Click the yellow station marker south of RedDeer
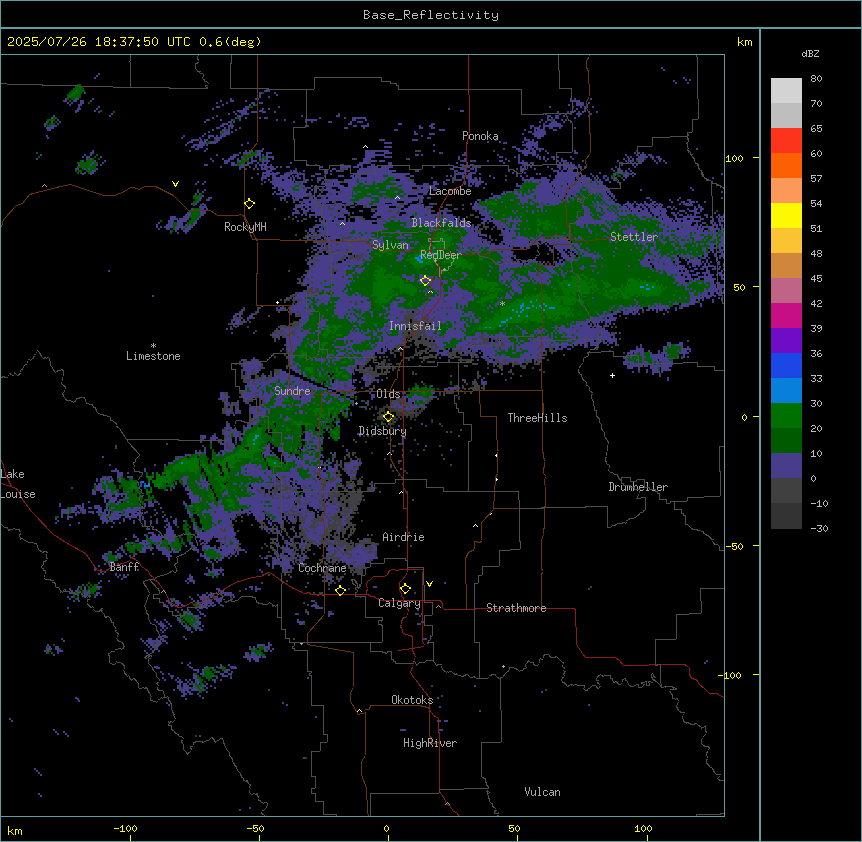Screen dimensions: 862x842 (x=425, y=281)
